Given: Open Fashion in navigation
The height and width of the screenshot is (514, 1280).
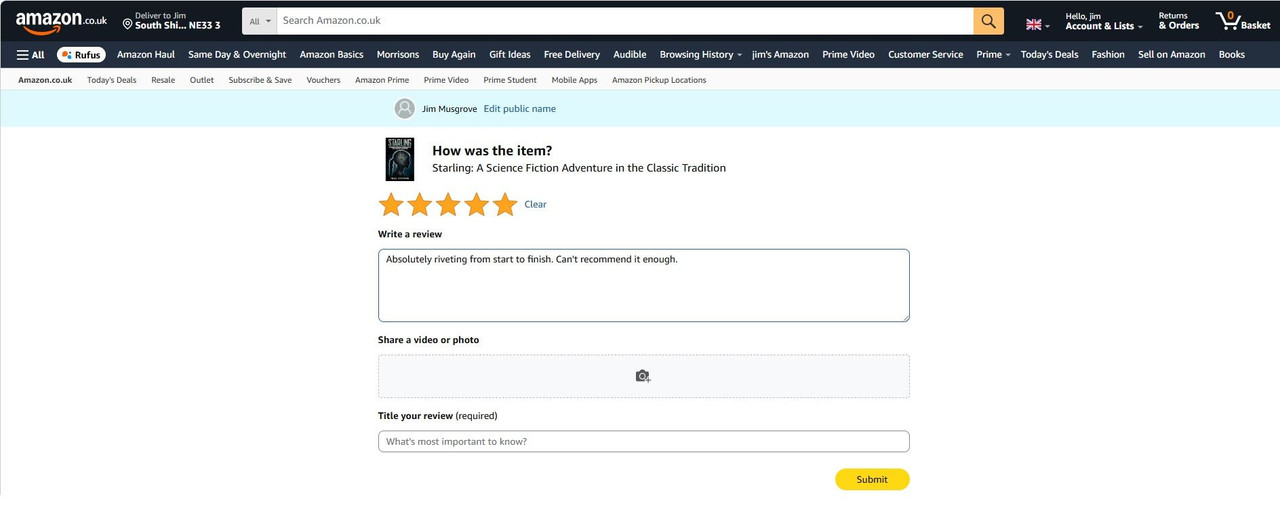Looking at the screenshot, I should click(x=1108, y=55).
